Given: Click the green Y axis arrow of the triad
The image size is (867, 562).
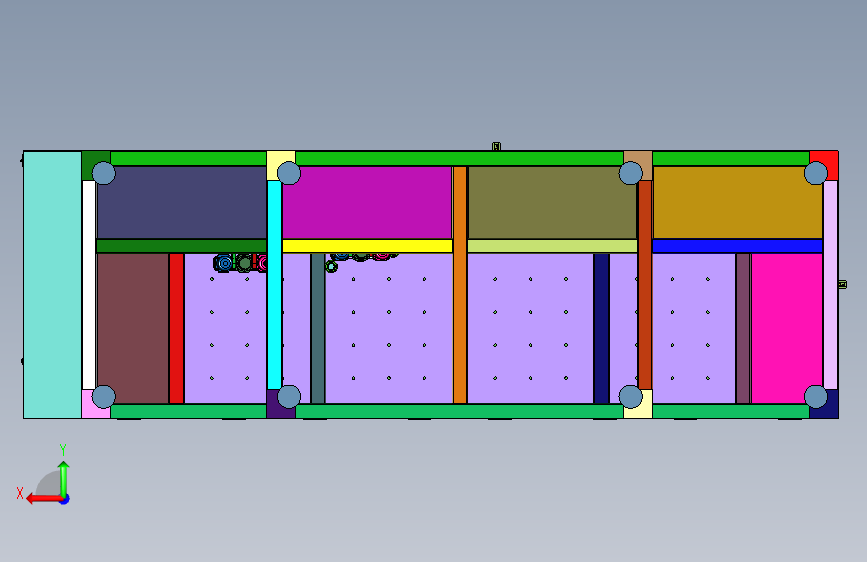Looking at the screenshot, I should click(64, 478).
